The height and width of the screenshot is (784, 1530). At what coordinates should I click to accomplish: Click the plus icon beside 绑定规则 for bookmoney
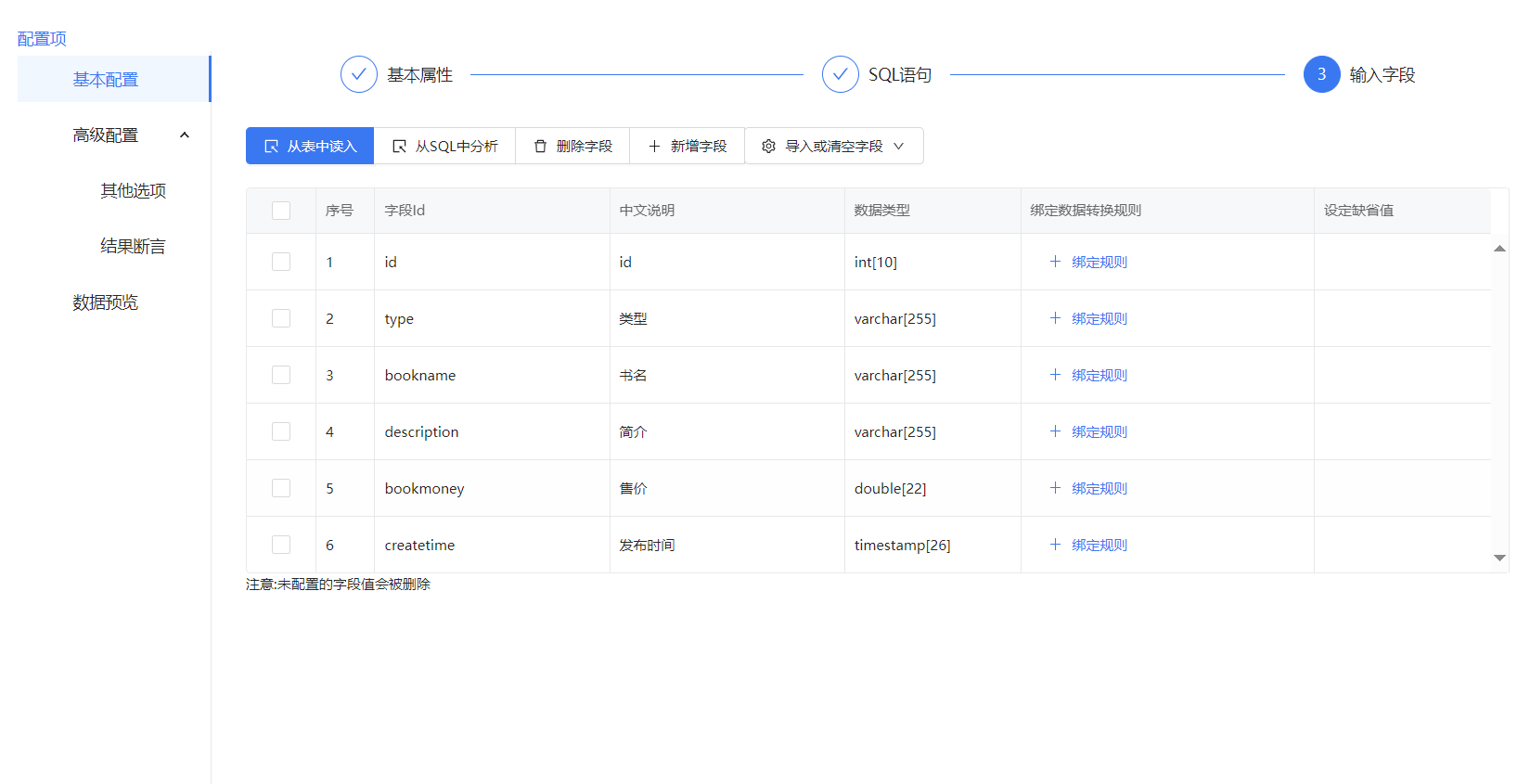coord(1055,488)
